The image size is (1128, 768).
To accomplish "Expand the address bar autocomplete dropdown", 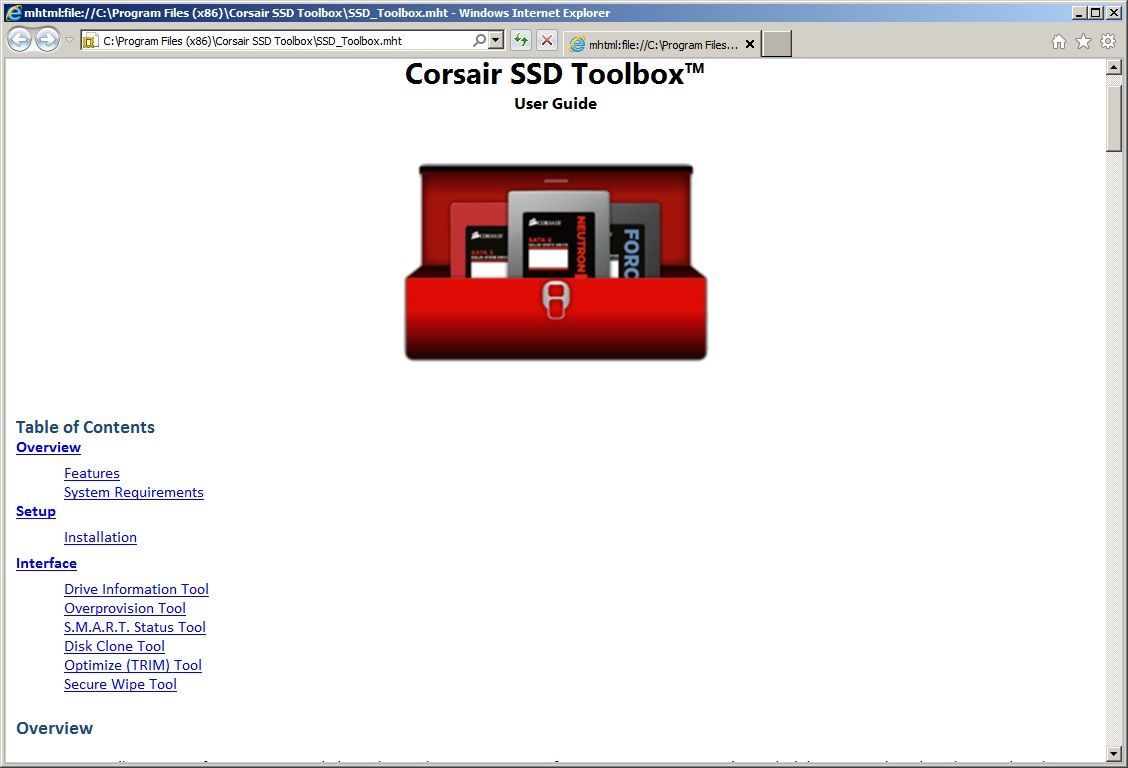I will pos(496,40).
